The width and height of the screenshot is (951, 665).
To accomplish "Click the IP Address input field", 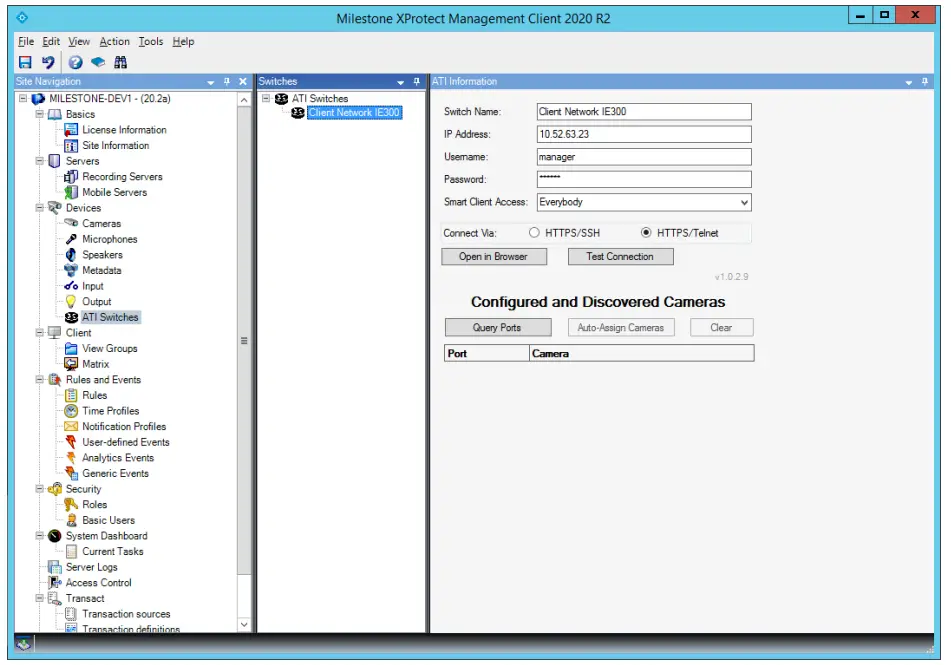I will [643, 134].
